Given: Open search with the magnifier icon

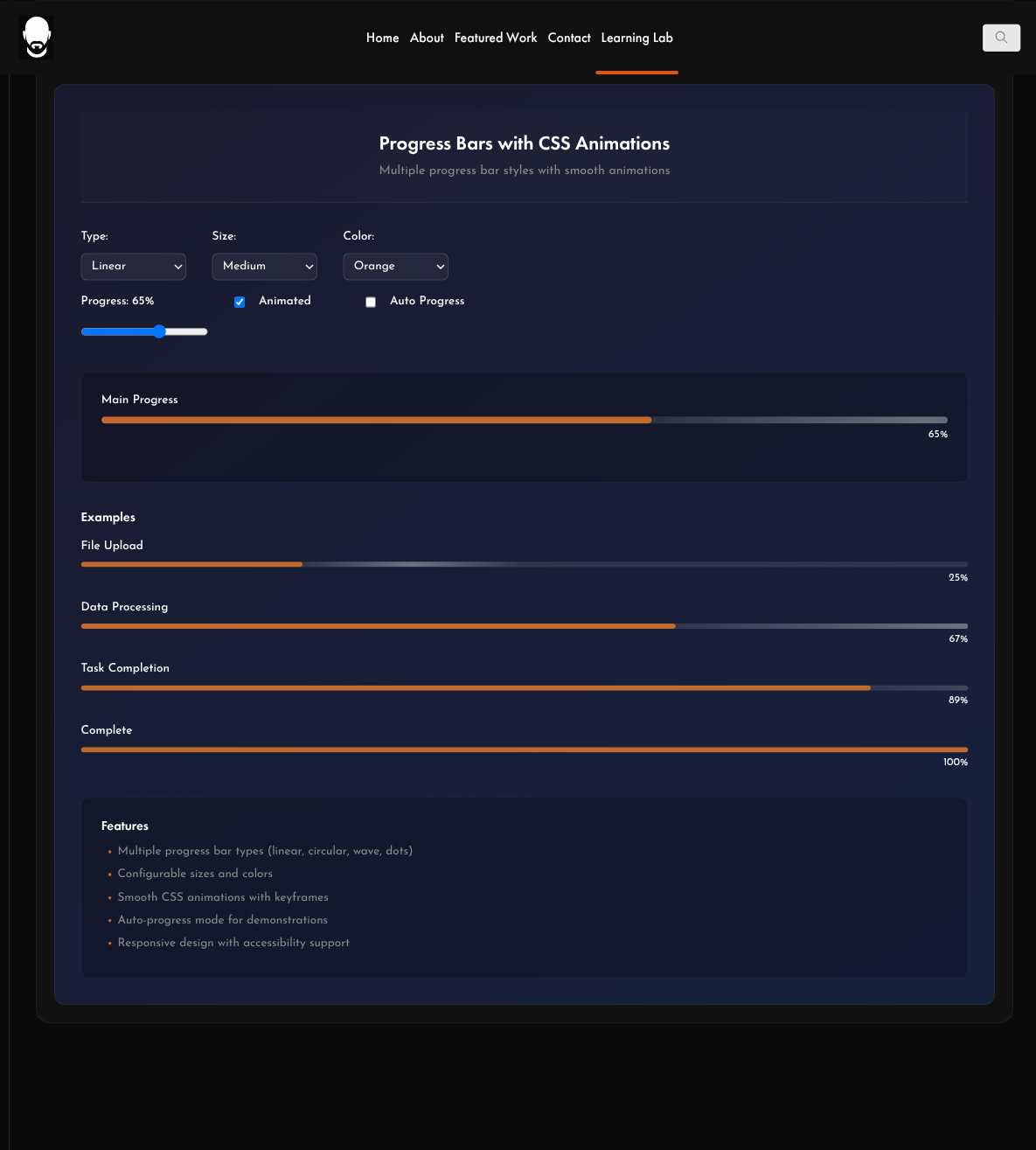Looking at the screenshot, I should tap(1001, 38).
